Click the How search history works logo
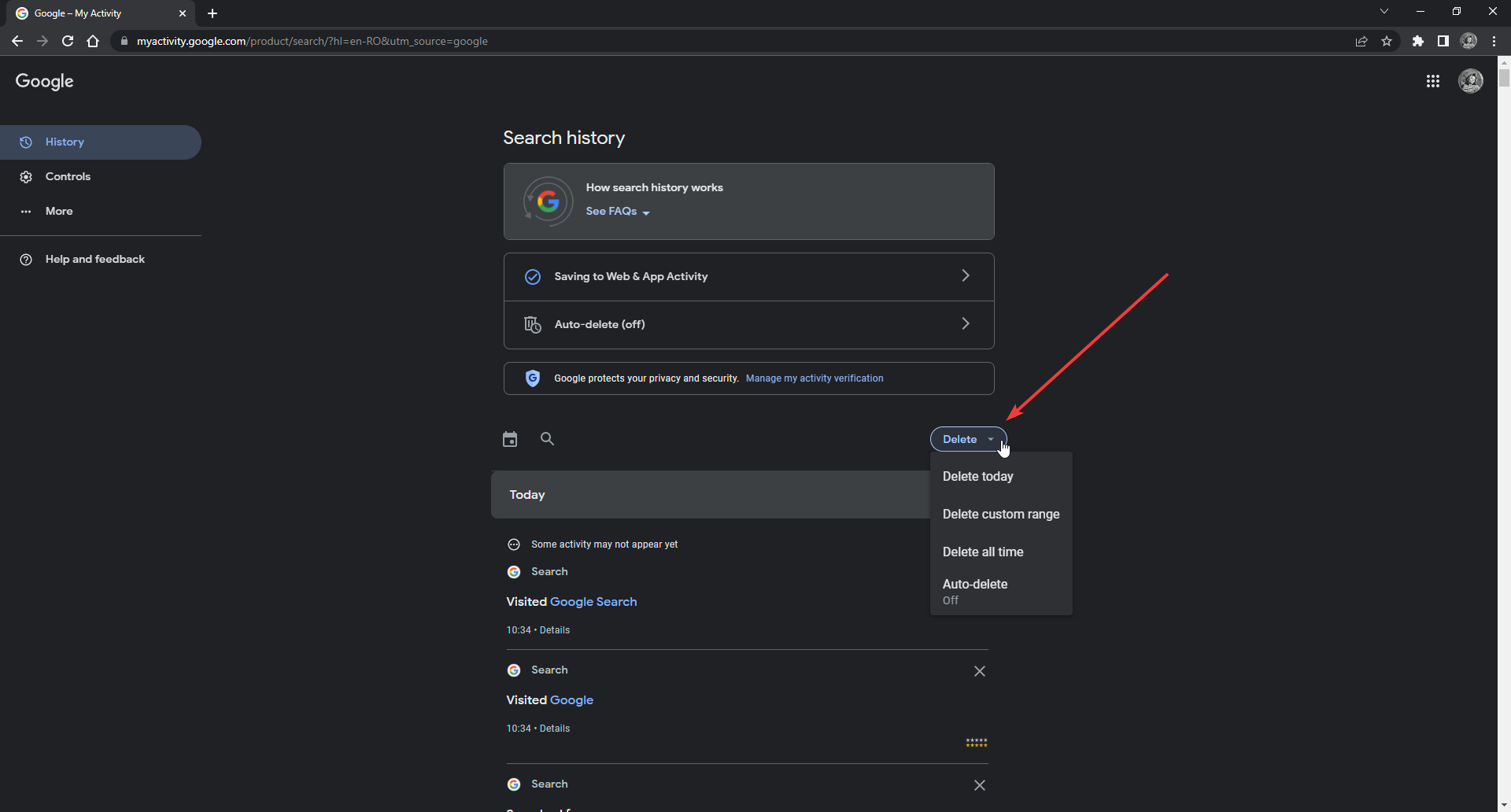 (548, 201)
